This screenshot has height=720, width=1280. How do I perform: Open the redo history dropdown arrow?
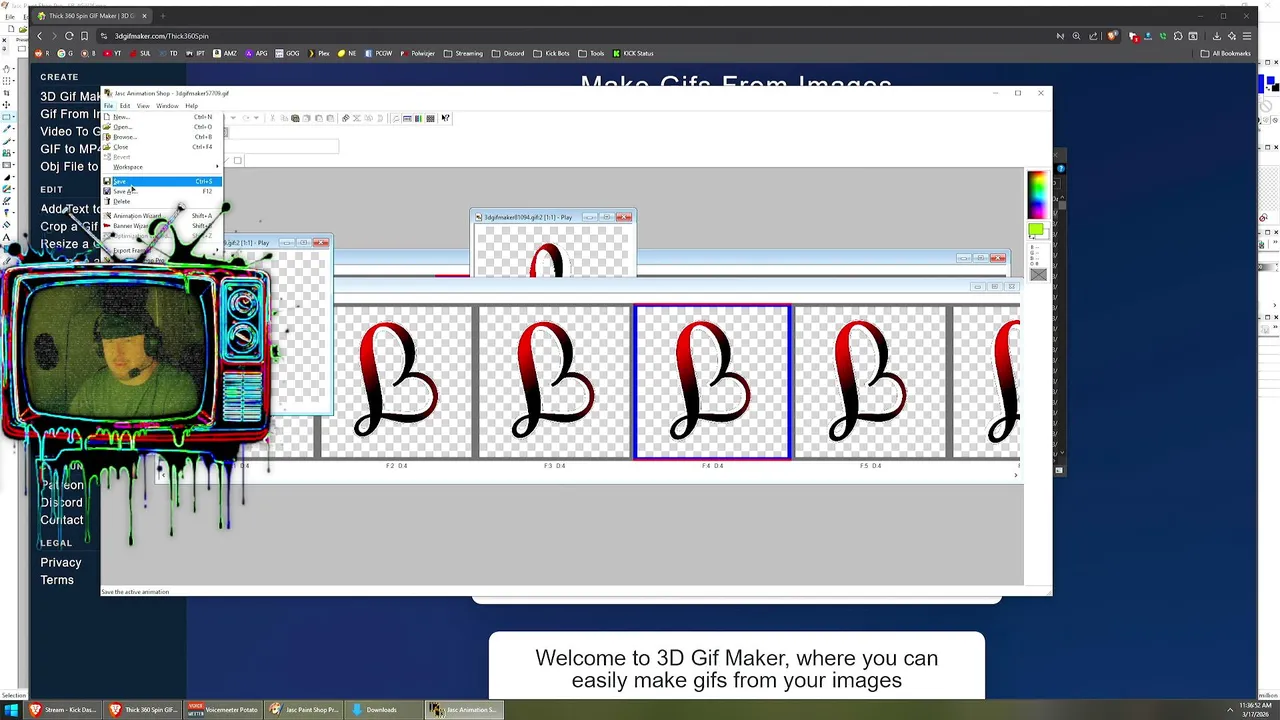pyautogui.click(x=256, y=118)
